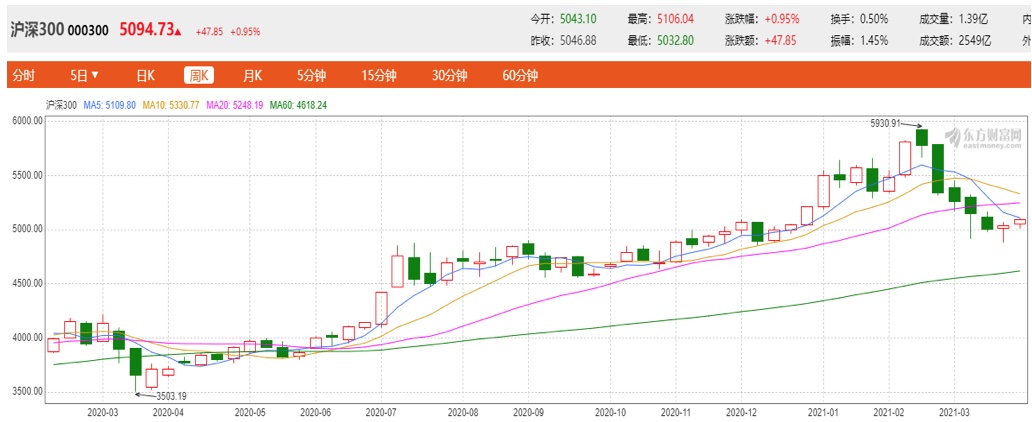Click the MA20 legend label
1032x422 pixels.
(x=234, y=104)
